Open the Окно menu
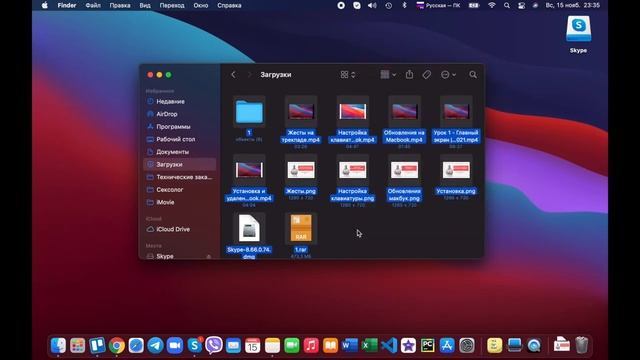The image size is (640, 360). pos(201,5)
